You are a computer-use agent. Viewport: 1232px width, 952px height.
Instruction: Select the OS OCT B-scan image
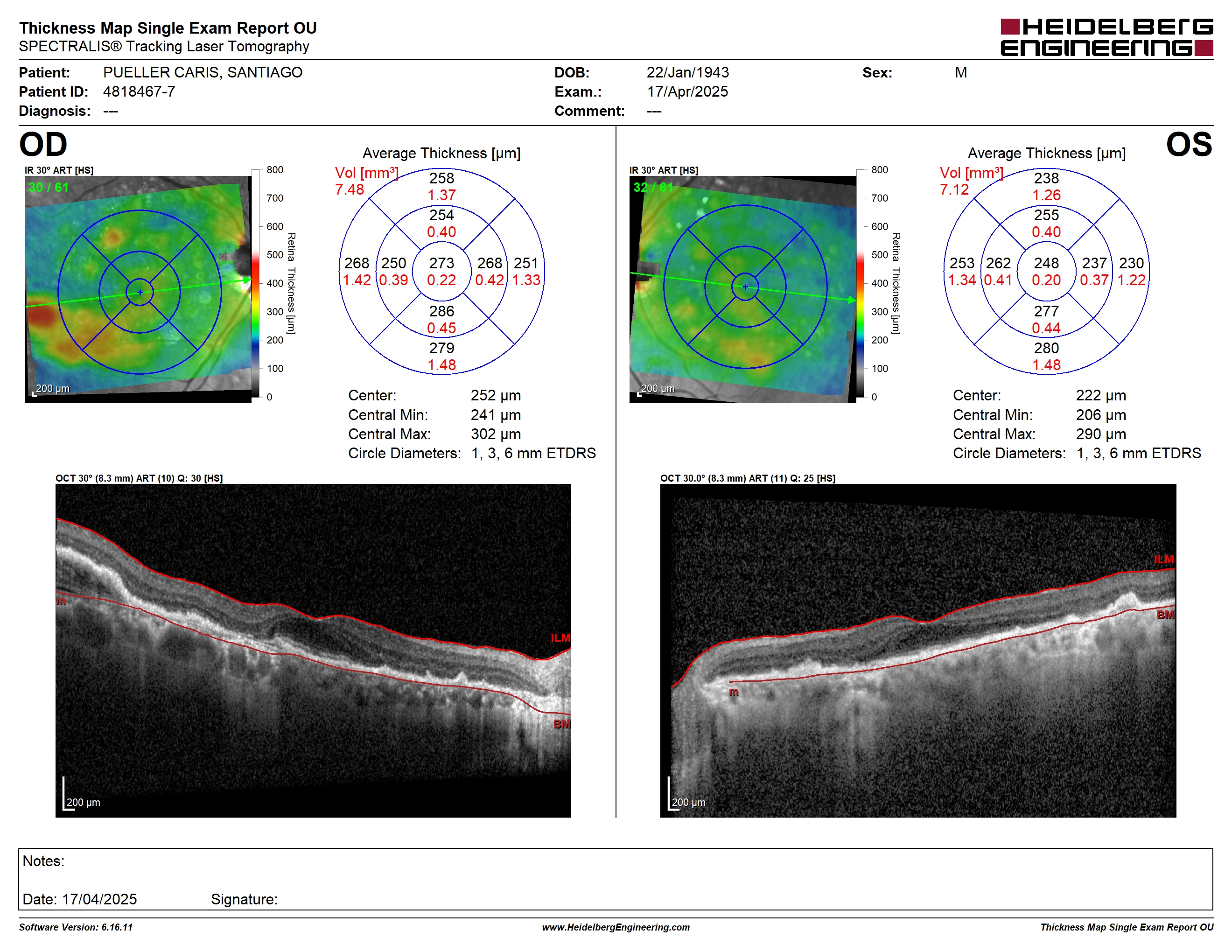[x=918, y=650]
